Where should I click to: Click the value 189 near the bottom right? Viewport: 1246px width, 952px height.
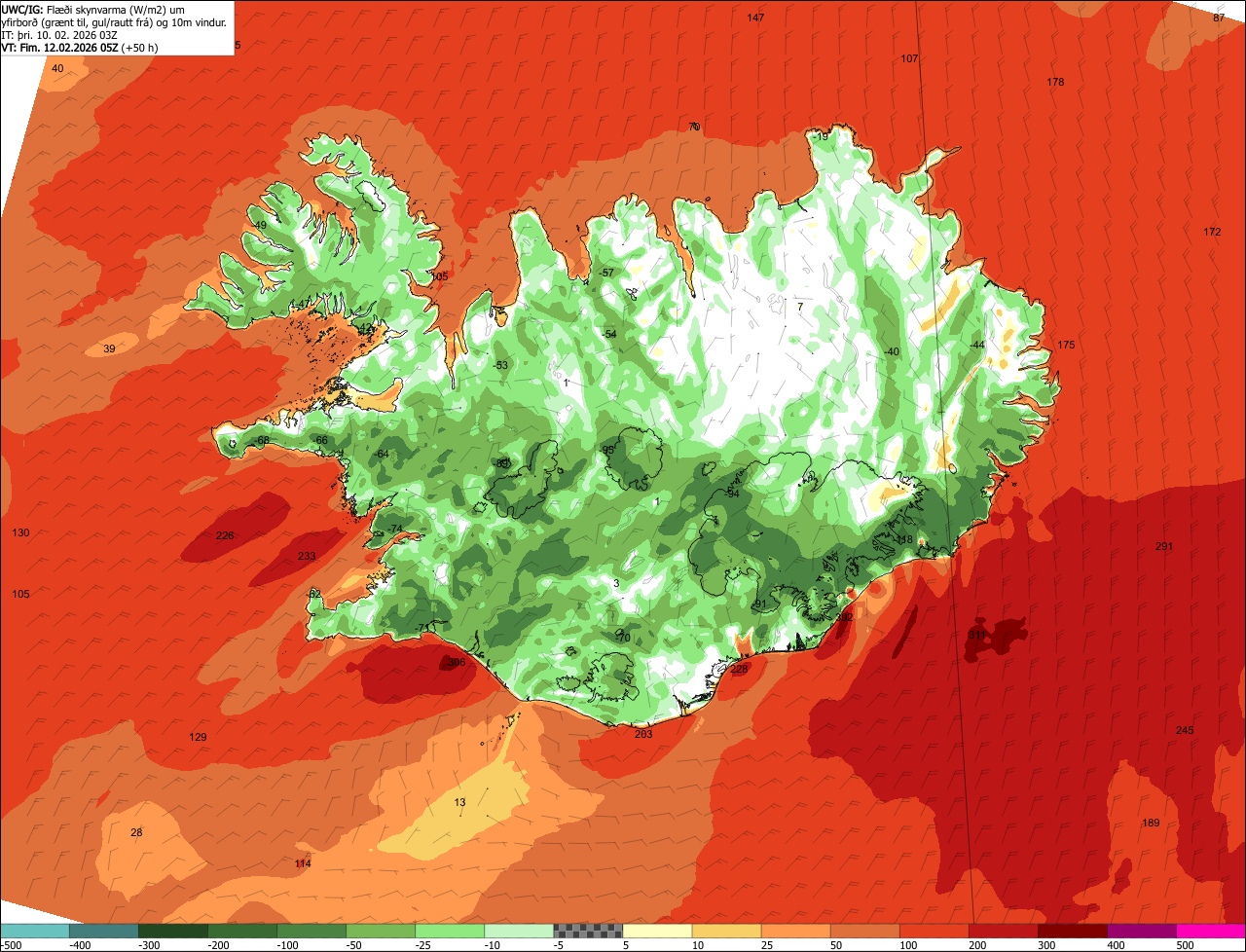(x=1151, y=823)
